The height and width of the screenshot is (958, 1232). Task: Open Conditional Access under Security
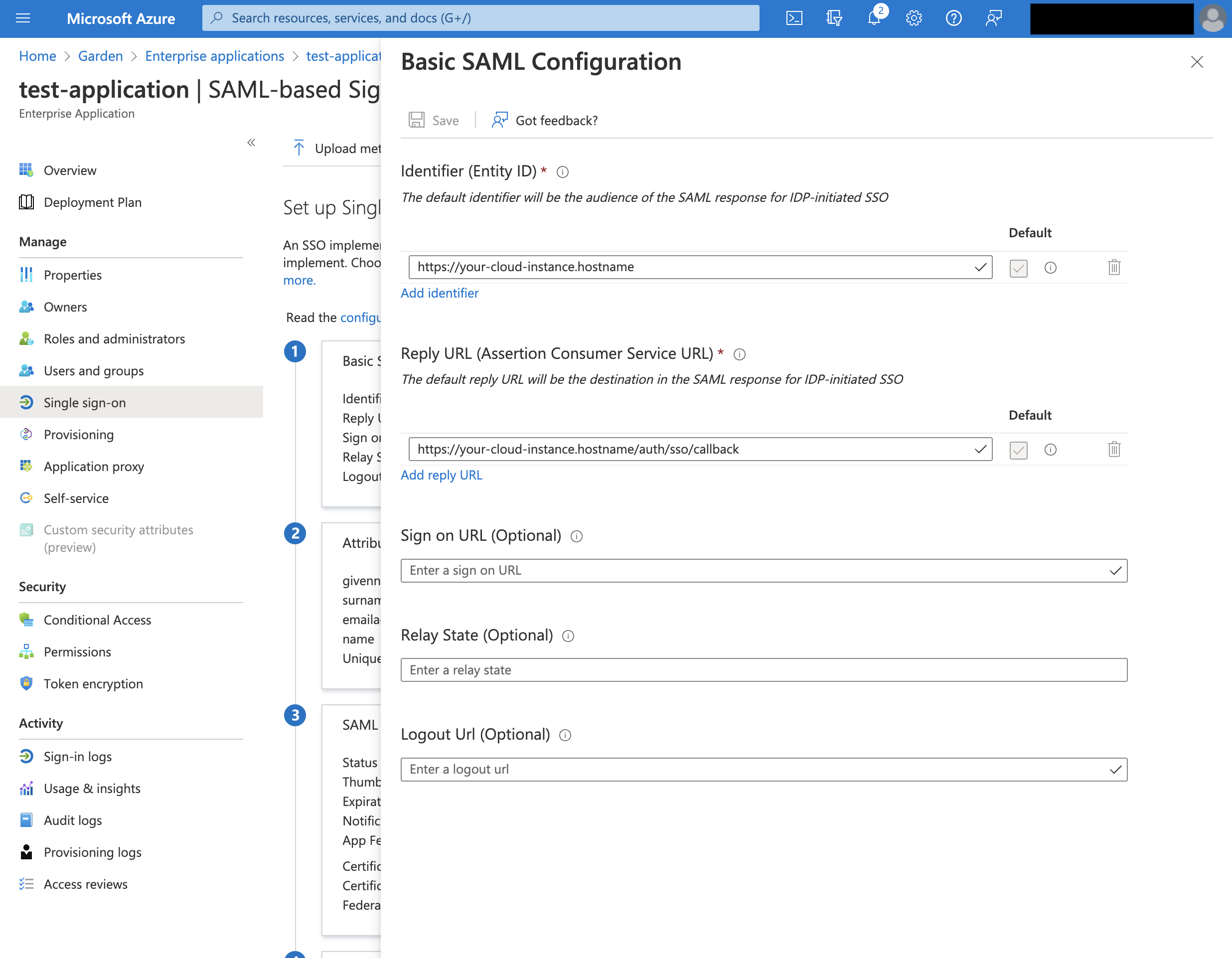pyautogui.click(x=97, y=620)
